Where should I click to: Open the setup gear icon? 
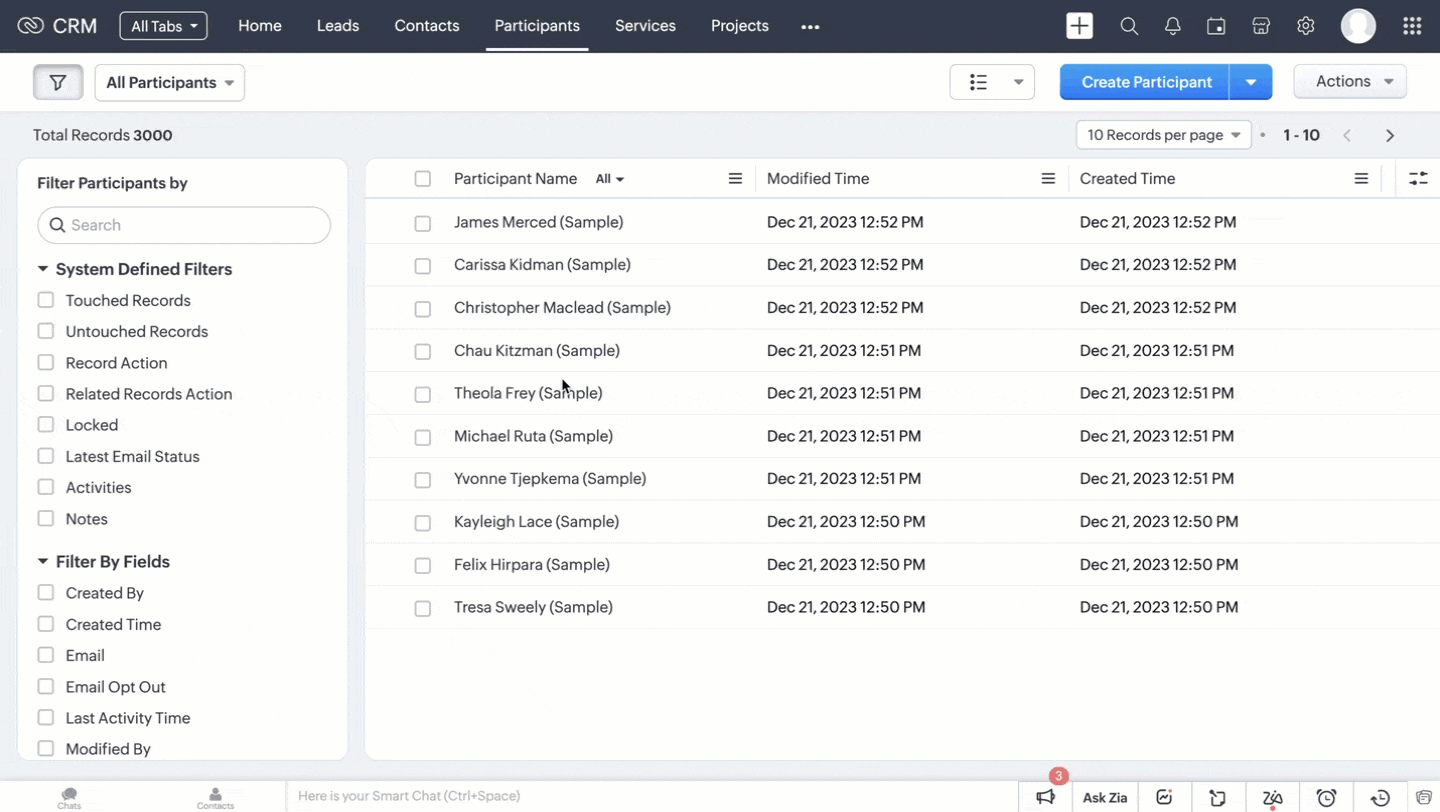(1305, 27)
